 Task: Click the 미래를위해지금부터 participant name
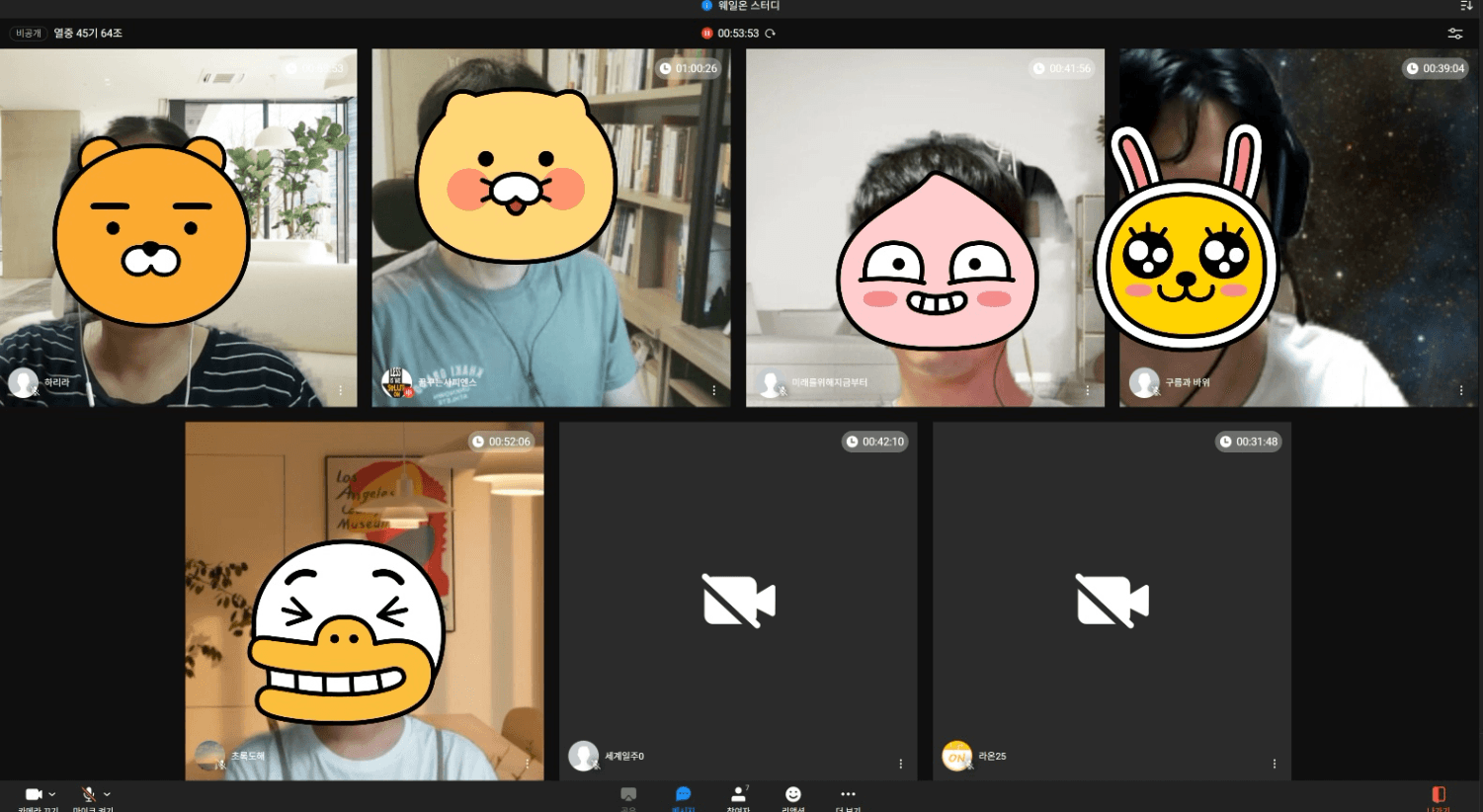[x=830, y=382]
